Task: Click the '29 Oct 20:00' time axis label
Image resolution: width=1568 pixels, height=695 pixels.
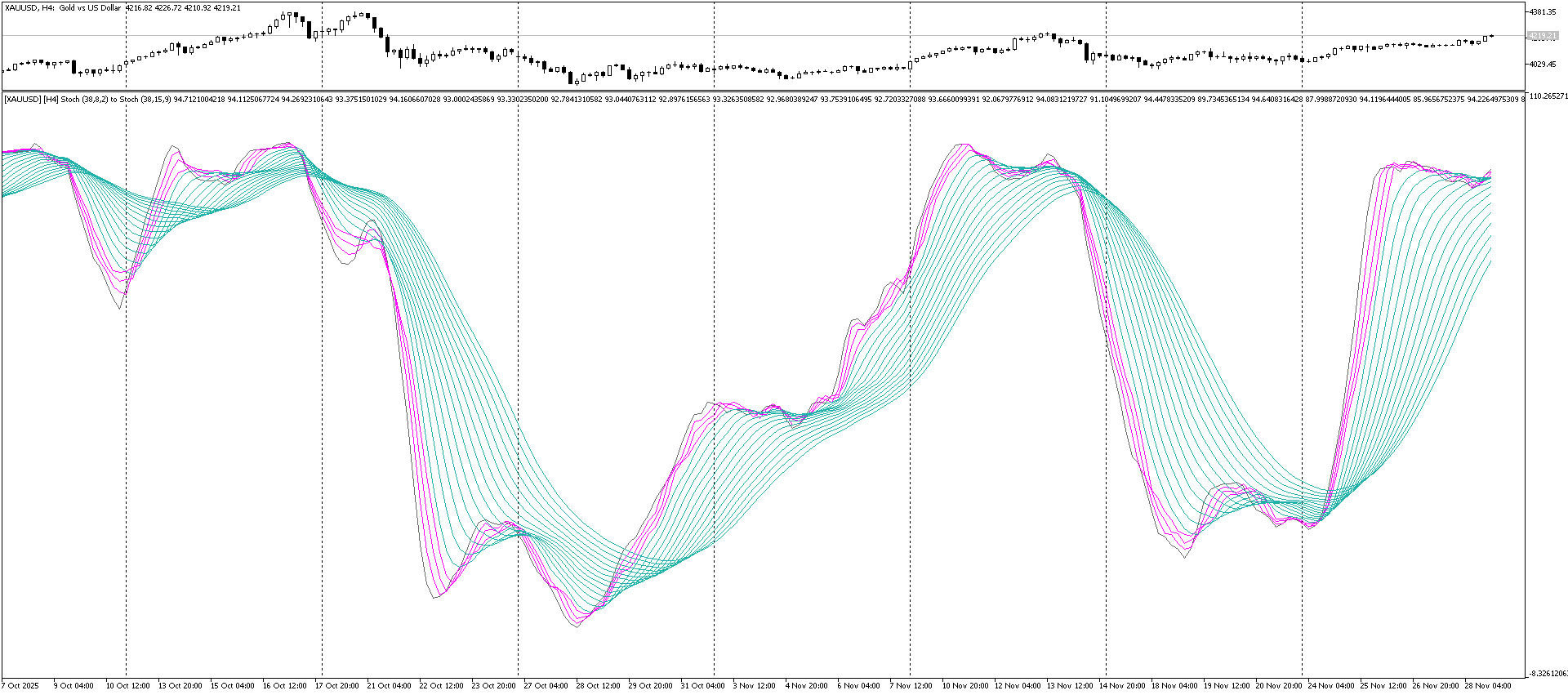Action: coord(651,686)
